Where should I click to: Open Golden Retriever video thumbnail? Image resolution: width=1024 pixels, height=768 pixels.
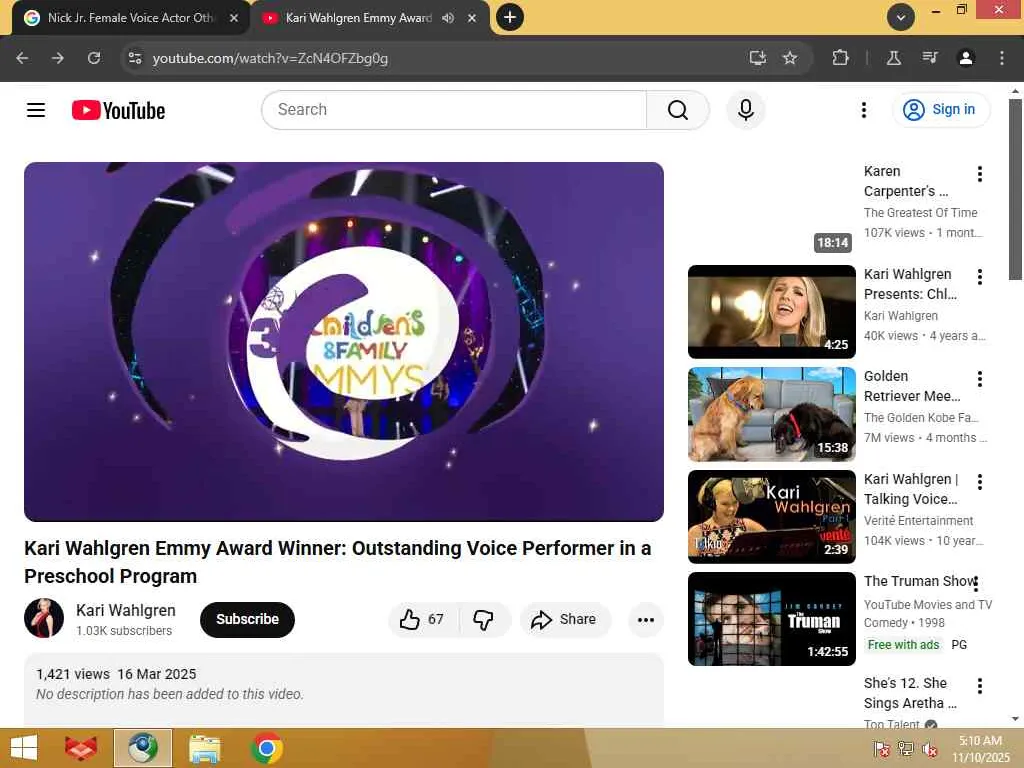771,414
